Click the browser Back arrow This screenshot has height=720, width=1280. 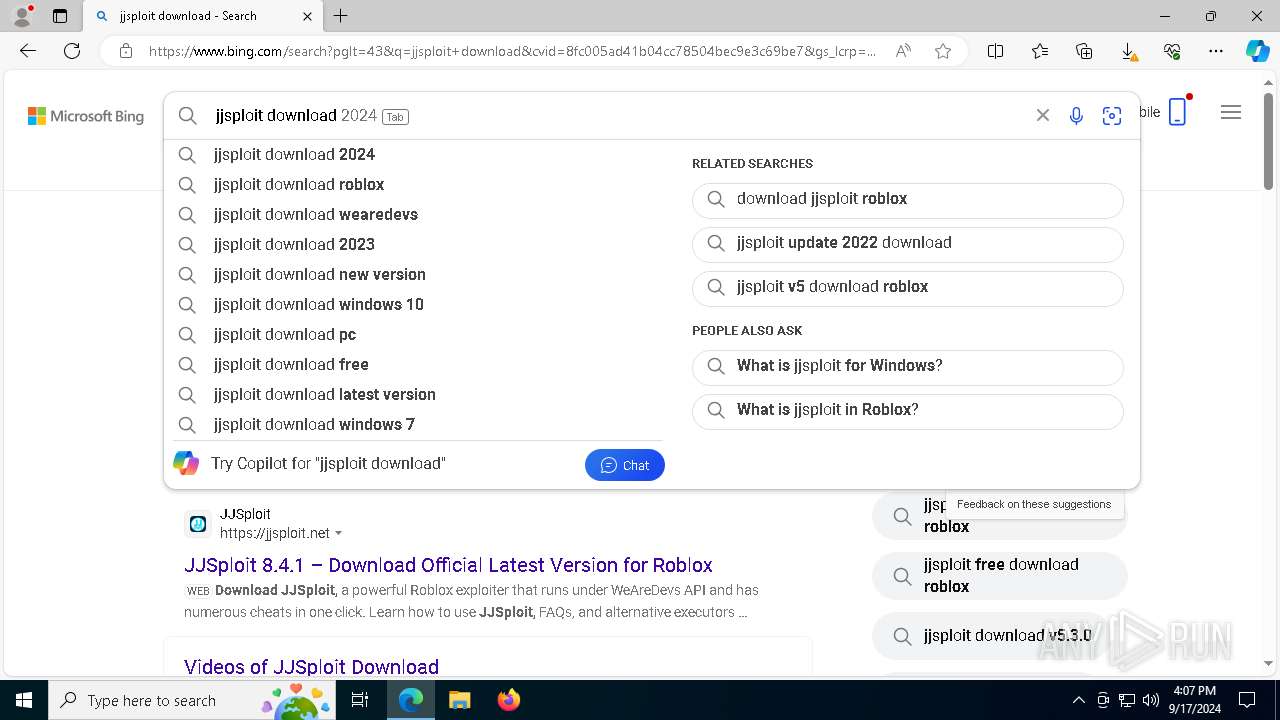tap(28, 51)
